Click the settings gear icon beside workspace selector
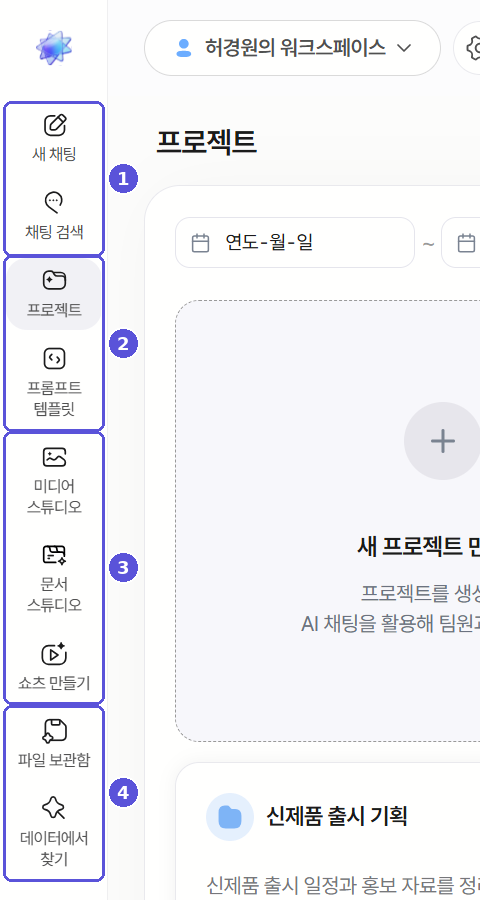This screenshot has width=480, height=900. pyautogui.click(x=473, y=48)
